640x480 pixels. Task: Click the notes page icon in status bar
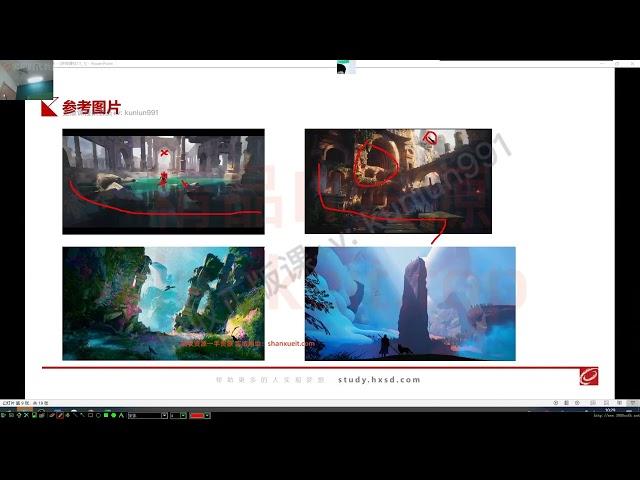coord(567,403)
